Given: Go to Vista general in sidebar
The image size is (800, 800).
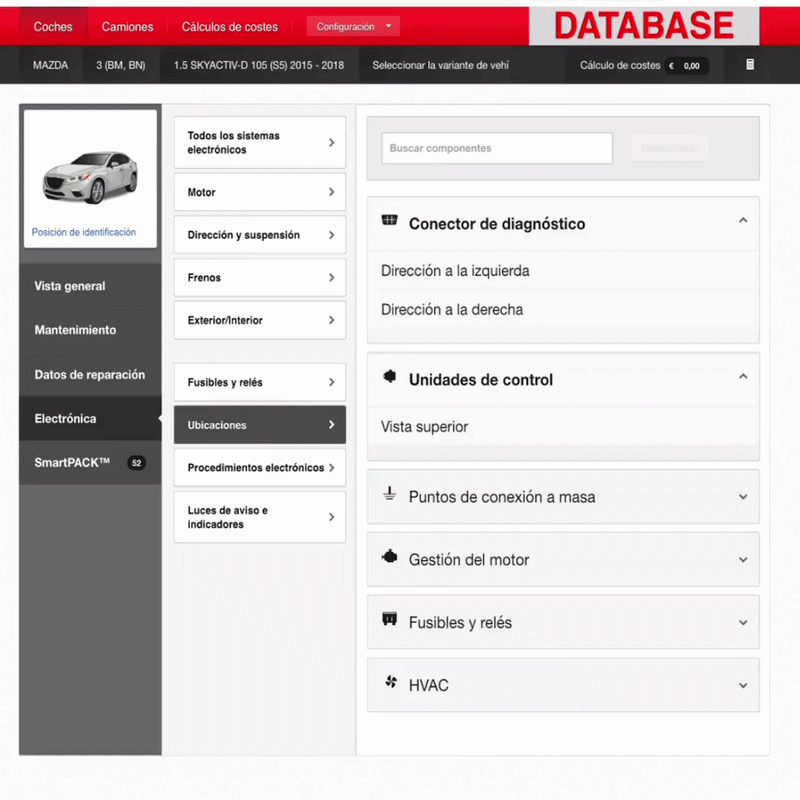Looking at the screenshot, I should point(90,286).
